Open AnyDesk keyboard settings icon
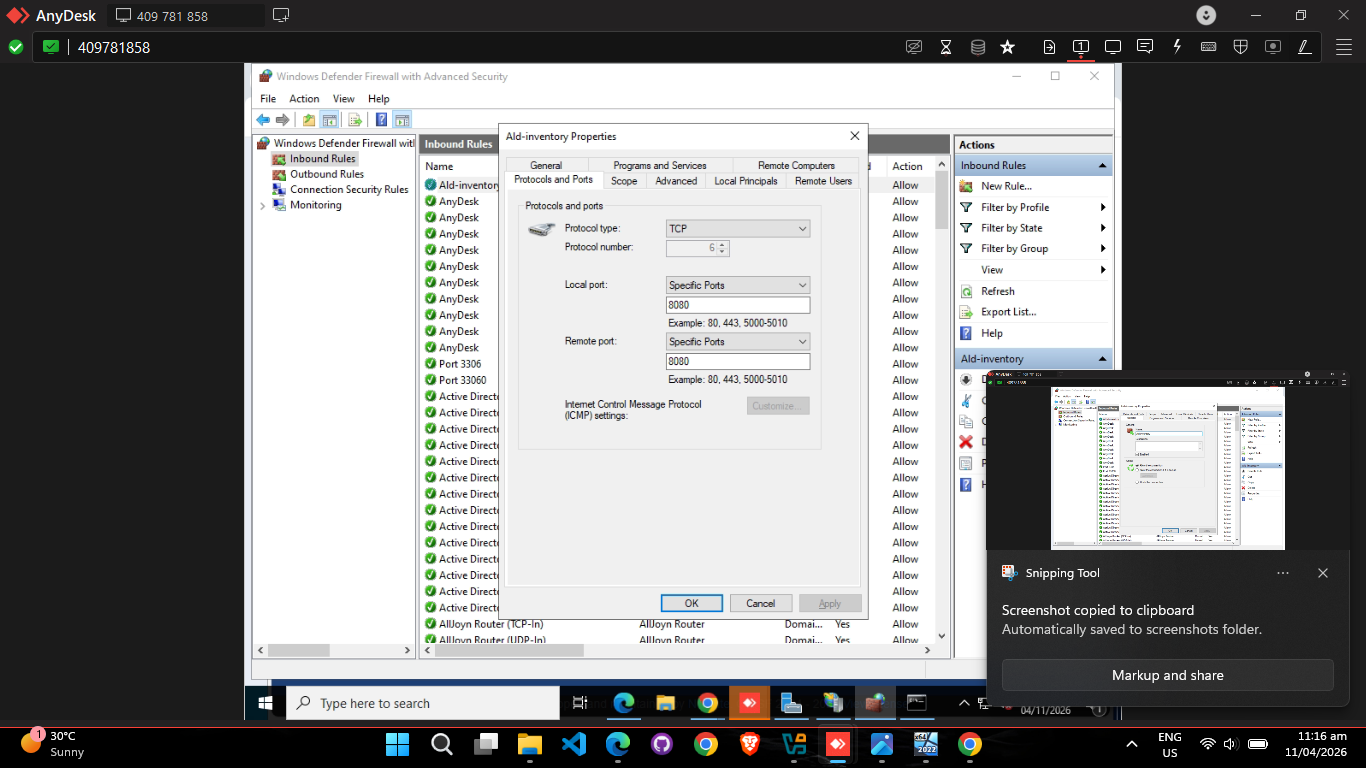 click(1208, 47)
